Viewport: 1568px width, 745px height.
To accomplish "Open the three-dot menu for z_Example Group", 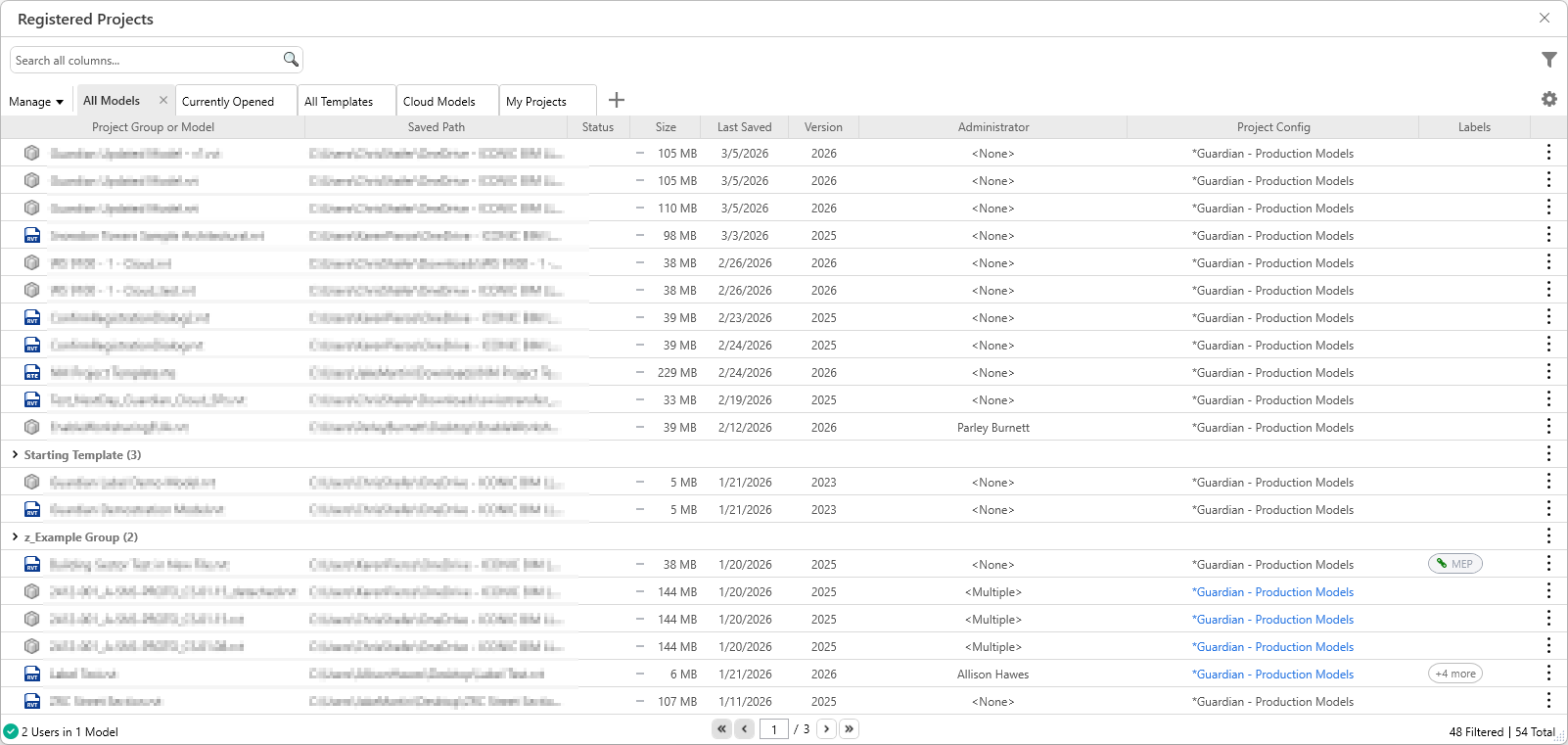I will click(1548, 536).
